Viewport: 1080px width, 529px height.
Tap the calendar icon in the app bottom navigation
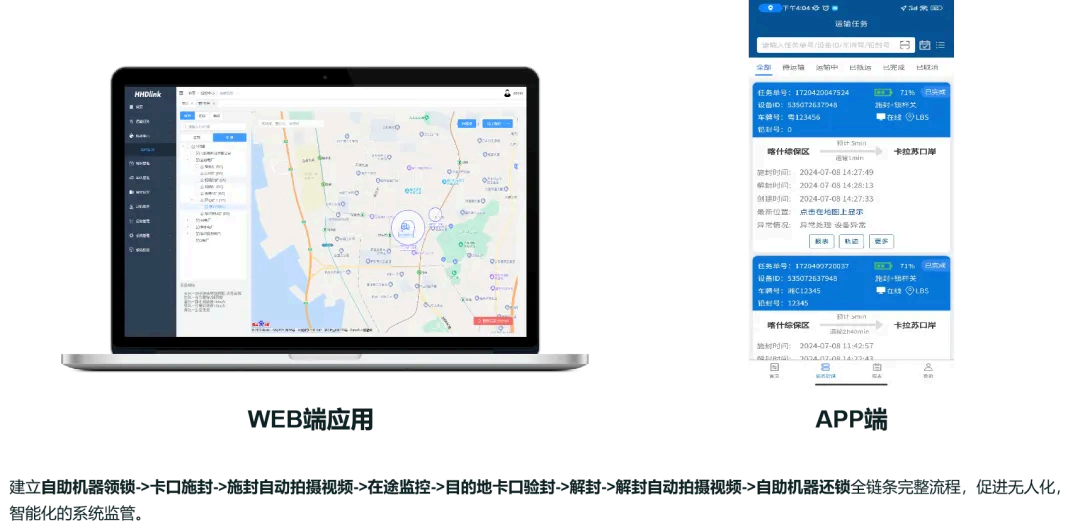point(877,368)
